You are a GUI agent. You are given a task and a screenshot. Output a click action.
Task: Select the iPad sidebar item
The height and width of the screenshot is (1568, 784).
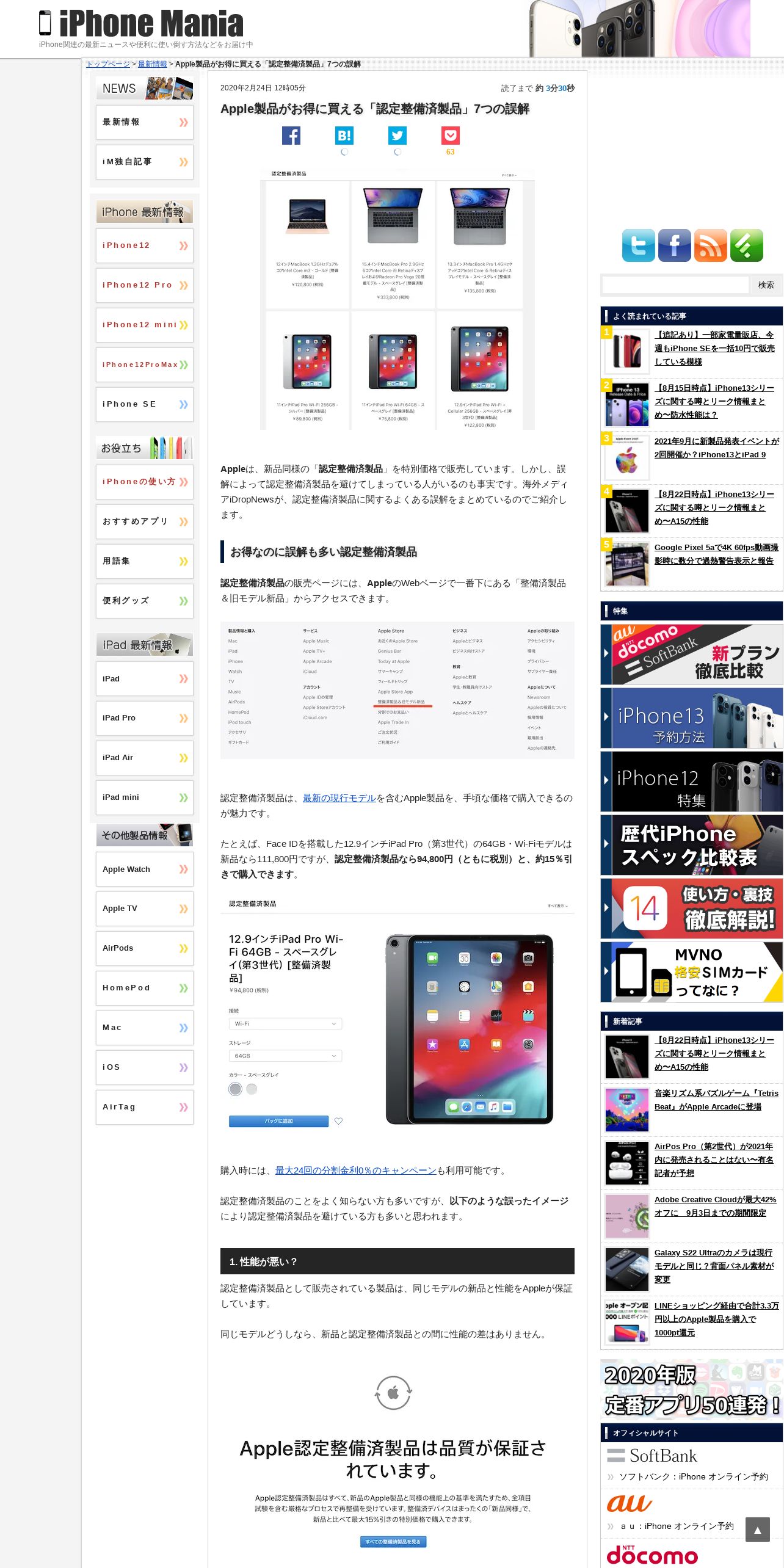tap(145, 678)
